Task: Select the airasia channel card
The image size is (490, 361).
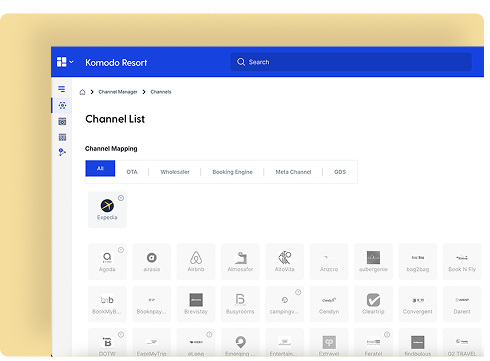Action: (152, 262)
